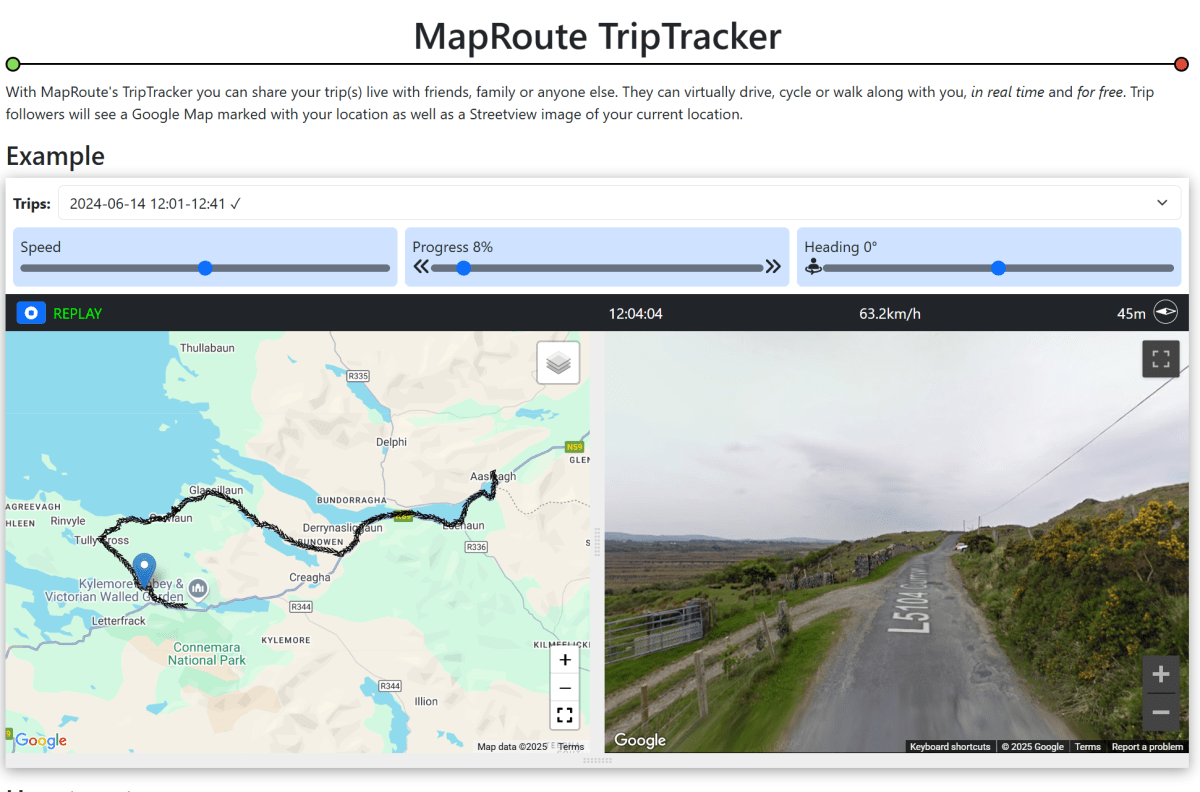The width and height of the screenshot is (1200, 792).
Task: Click the Delphi place label on map
Action: pyautogui.click(x=391, y=442)
